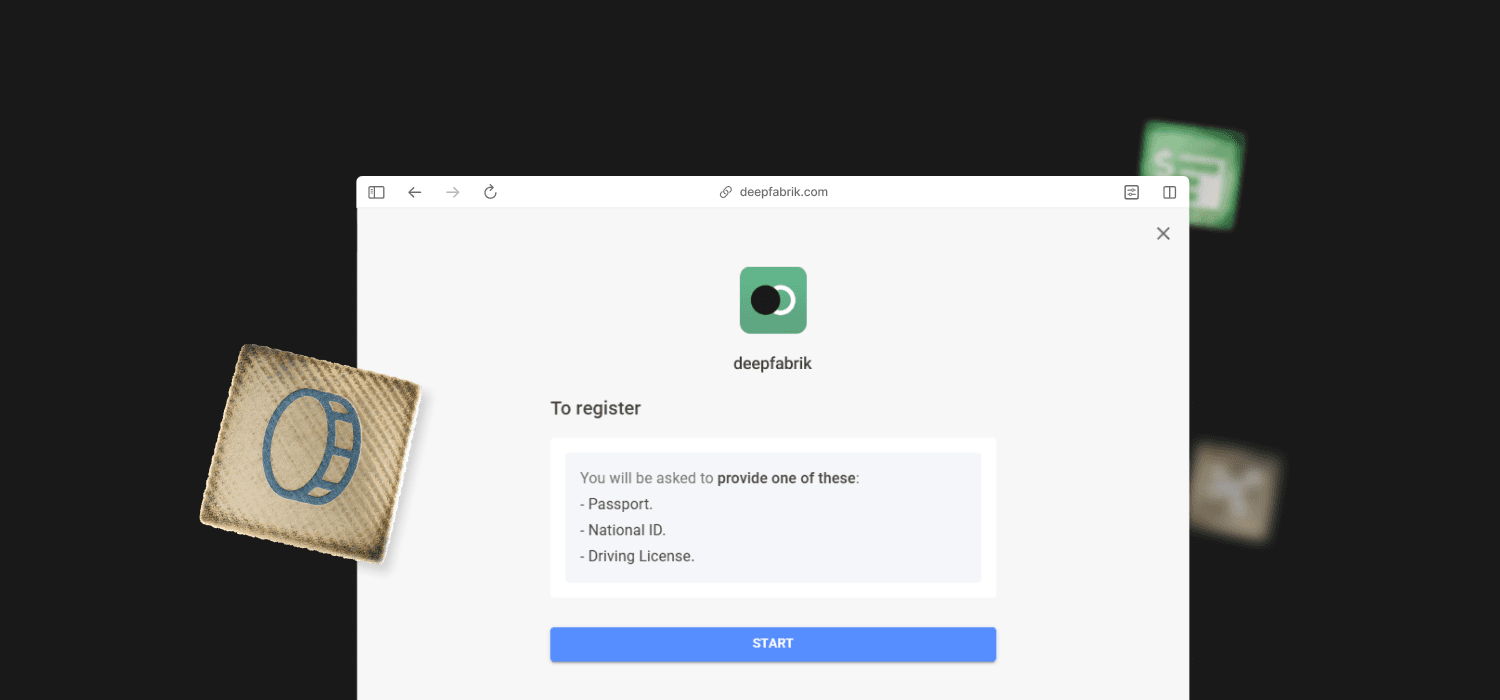Reload the page with the refresh icon
This screenshot has height=700, width=1500.
click(490, 191)
